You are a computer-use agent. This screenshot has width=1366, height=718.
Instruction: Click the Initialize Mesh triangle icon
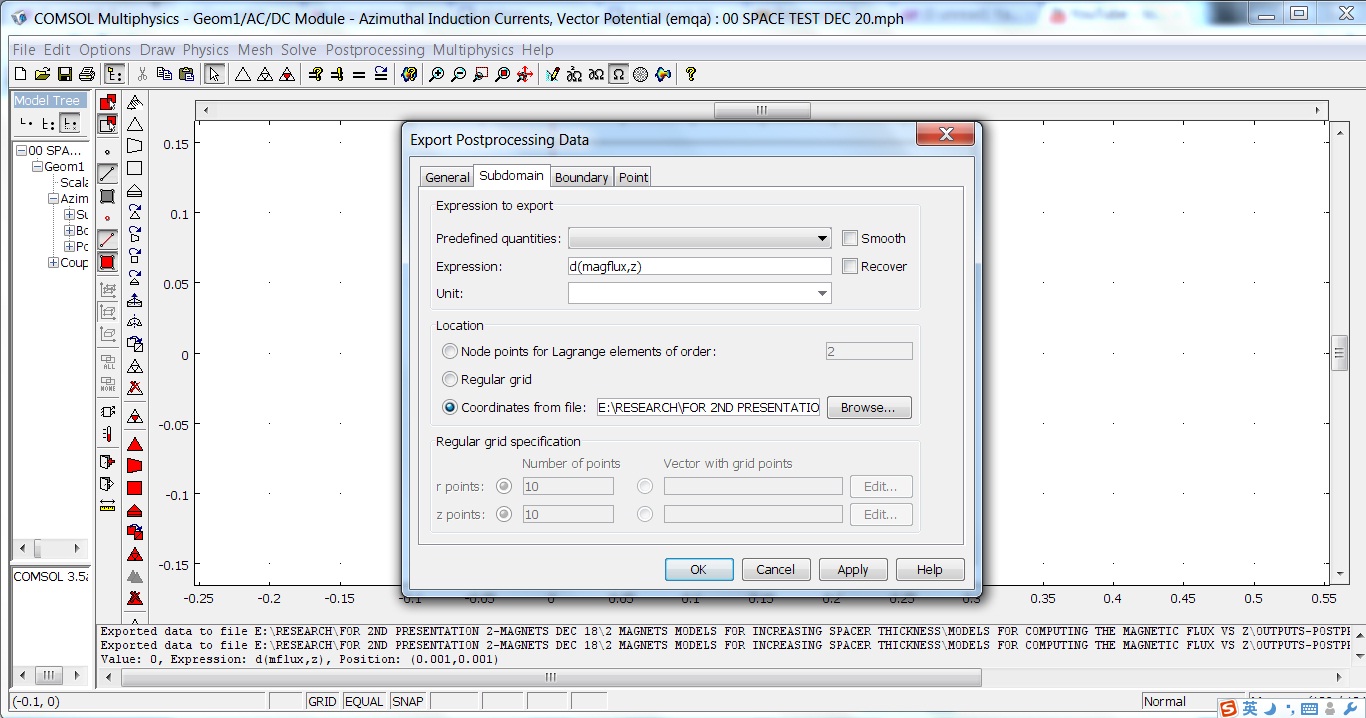(x=242, y=74)
